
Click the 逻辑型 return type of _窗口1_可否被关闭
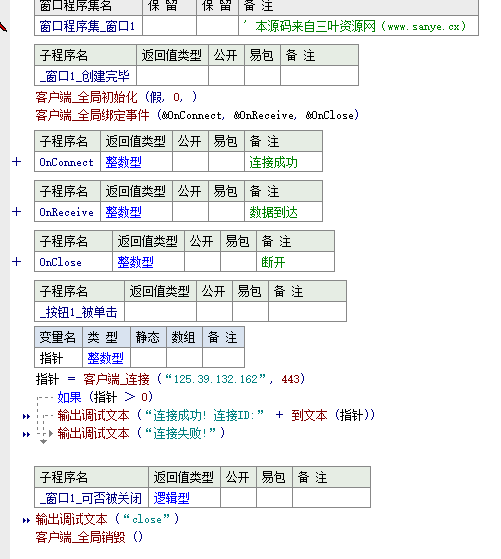[172, 498]
